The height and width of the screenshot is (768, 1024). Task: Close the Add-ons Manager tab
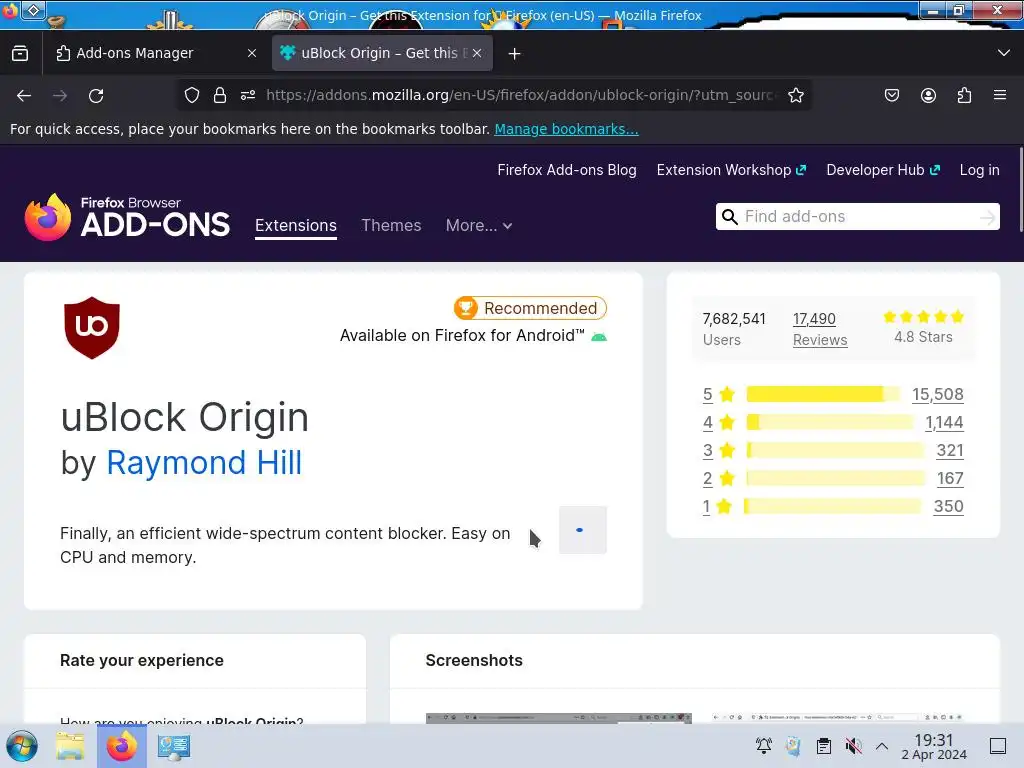point(251,53)
